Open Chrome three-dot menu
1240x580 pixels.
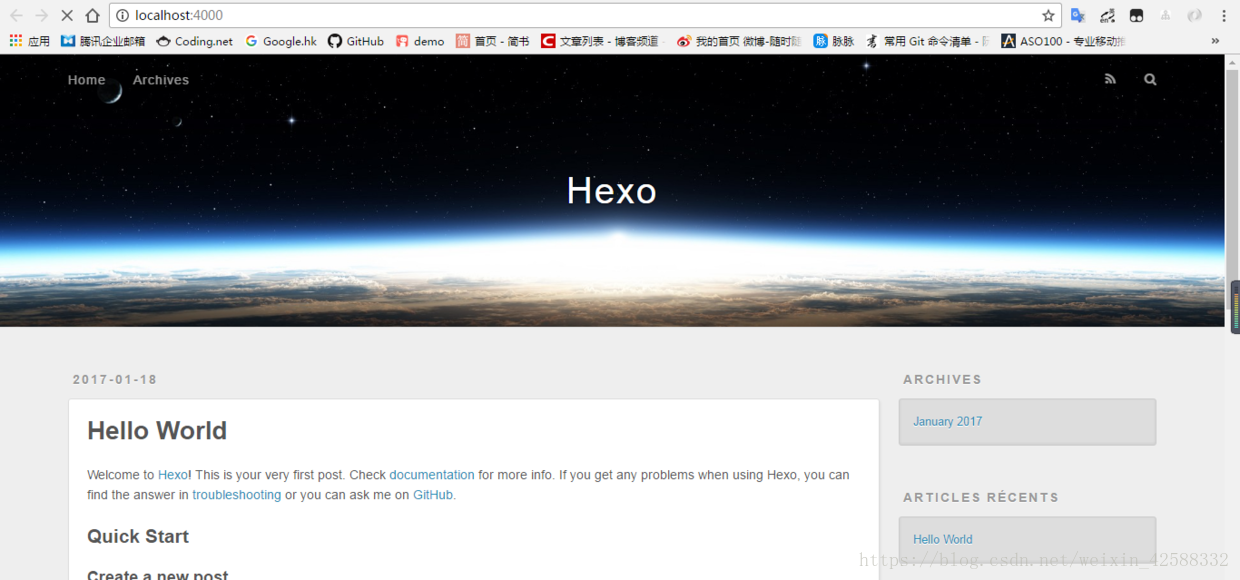(x=1224, y=15)
